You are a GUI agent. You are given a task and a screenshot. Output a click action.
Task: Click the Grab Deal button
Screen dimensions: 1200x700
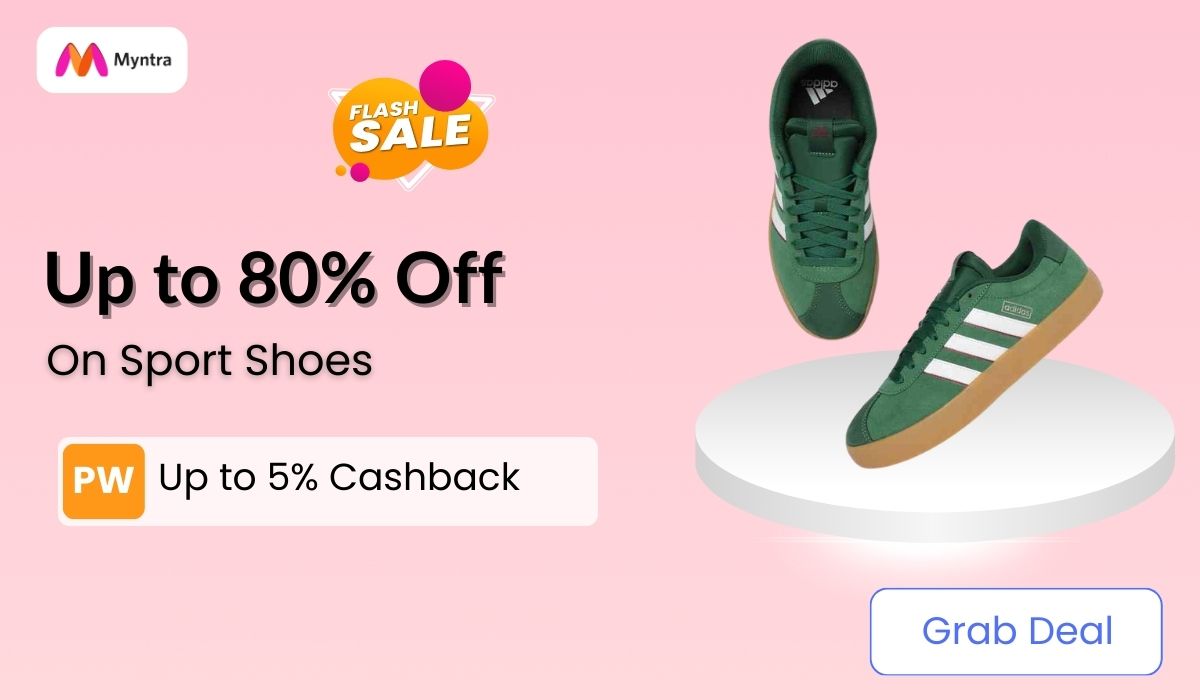[1016, 632]
